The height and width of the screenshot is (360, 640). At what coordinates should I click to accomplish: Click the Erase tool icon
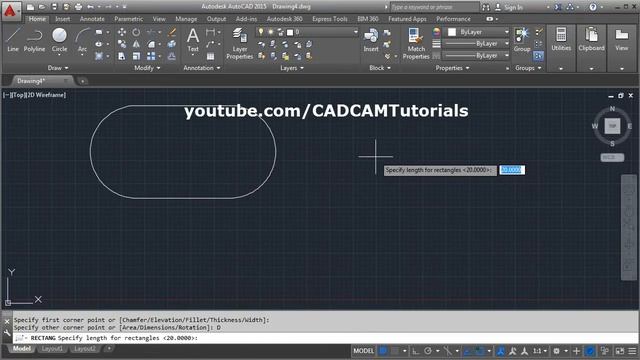tap(172, 32)
